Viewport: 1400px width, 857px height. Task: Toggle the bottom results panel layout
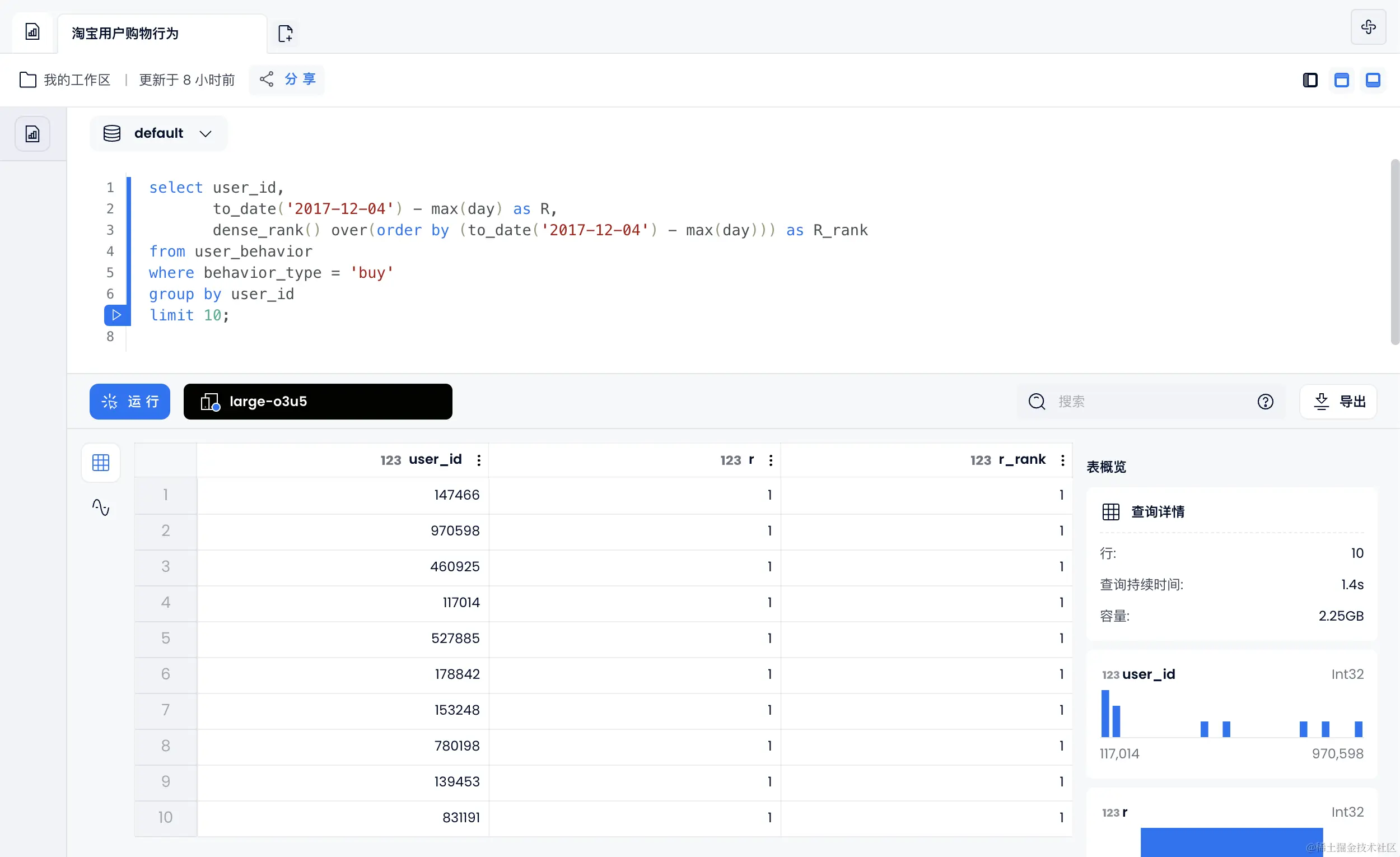[1372, 80]
